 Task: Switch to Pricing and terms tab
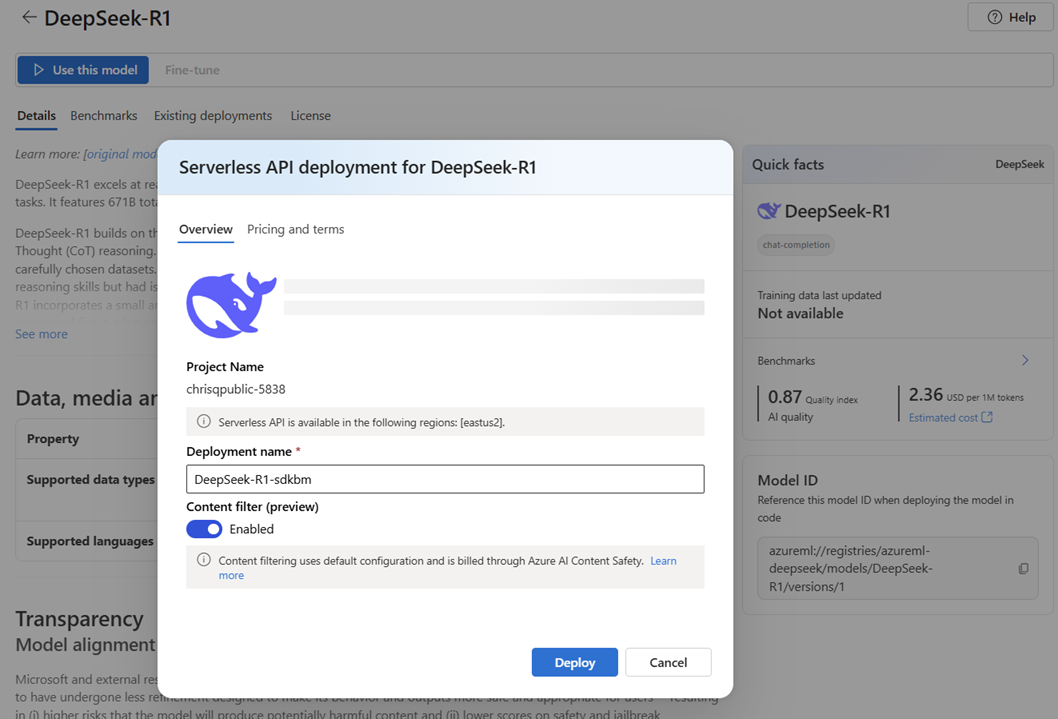point(296,229)
